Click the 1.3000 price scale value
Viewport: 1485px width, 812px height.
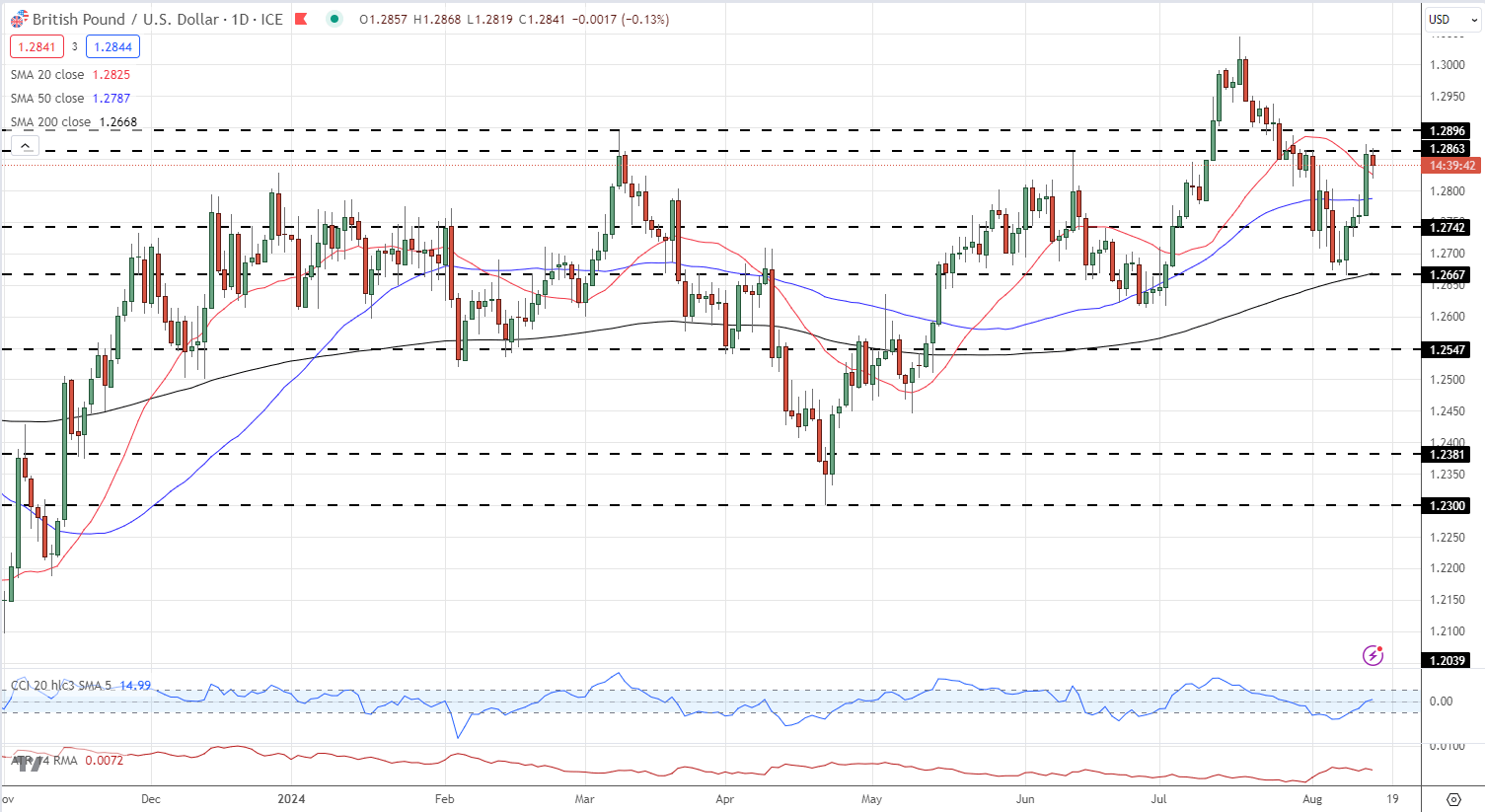pos(1448,65)
